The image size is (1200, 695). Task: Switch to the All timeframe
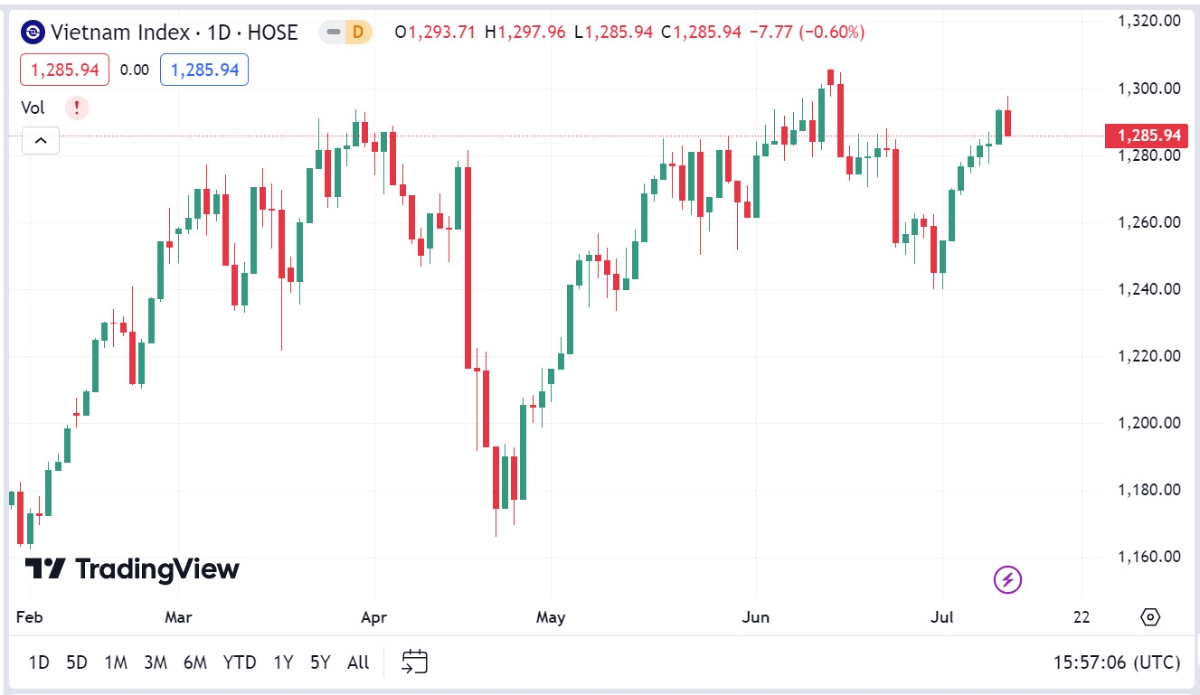coord(357,662)
